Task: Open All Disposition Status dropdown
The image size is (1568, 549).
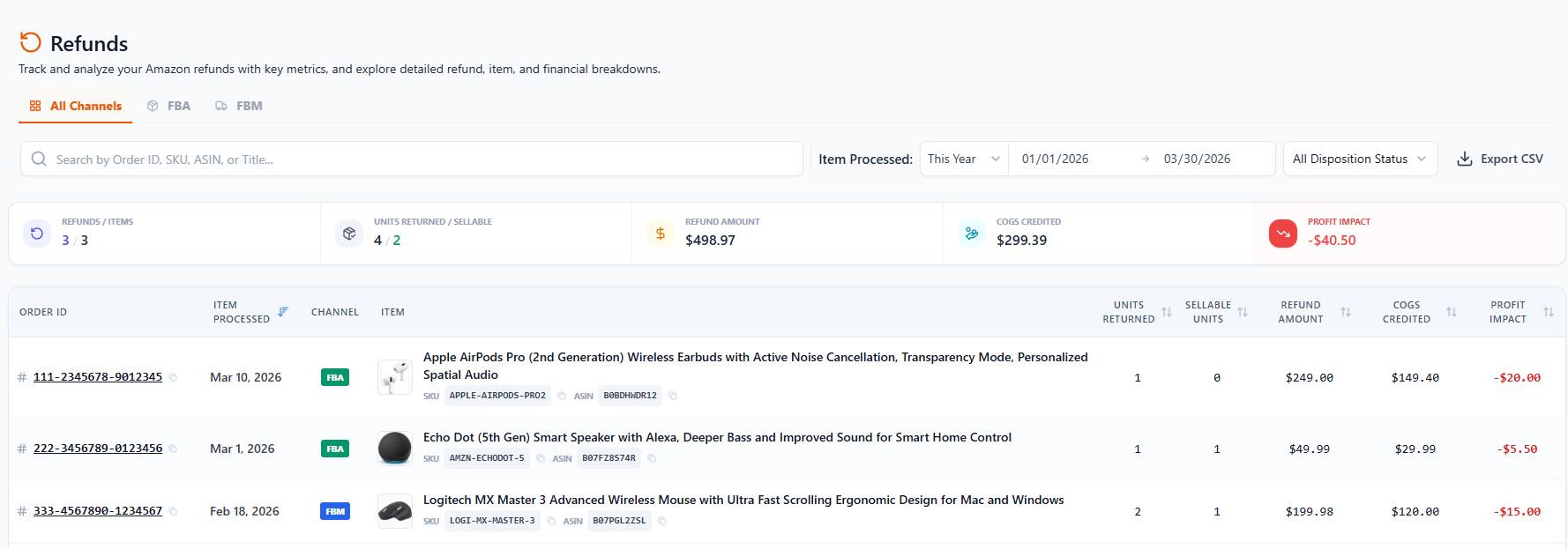Action: tap(1360, 159)
